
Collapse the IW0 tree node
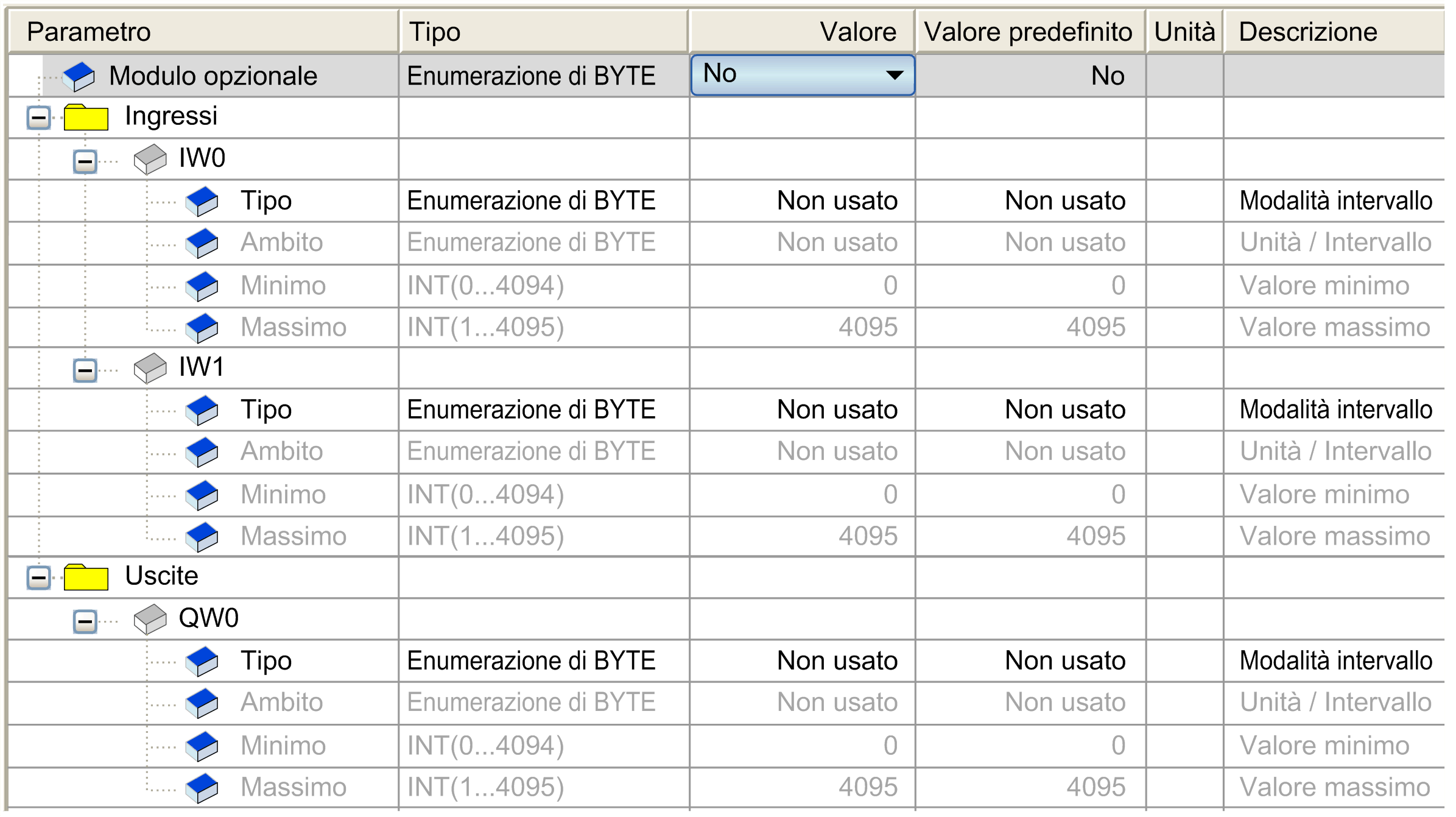pos(85,161)
